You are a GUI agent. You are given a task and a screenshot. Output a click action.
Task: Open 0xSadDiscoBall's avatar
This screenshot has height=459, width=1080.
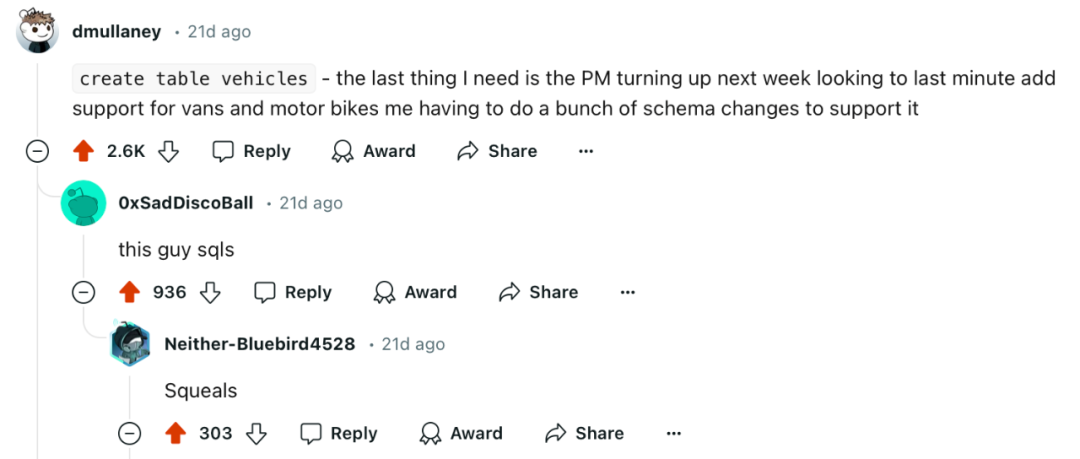[x=83, y=203]
